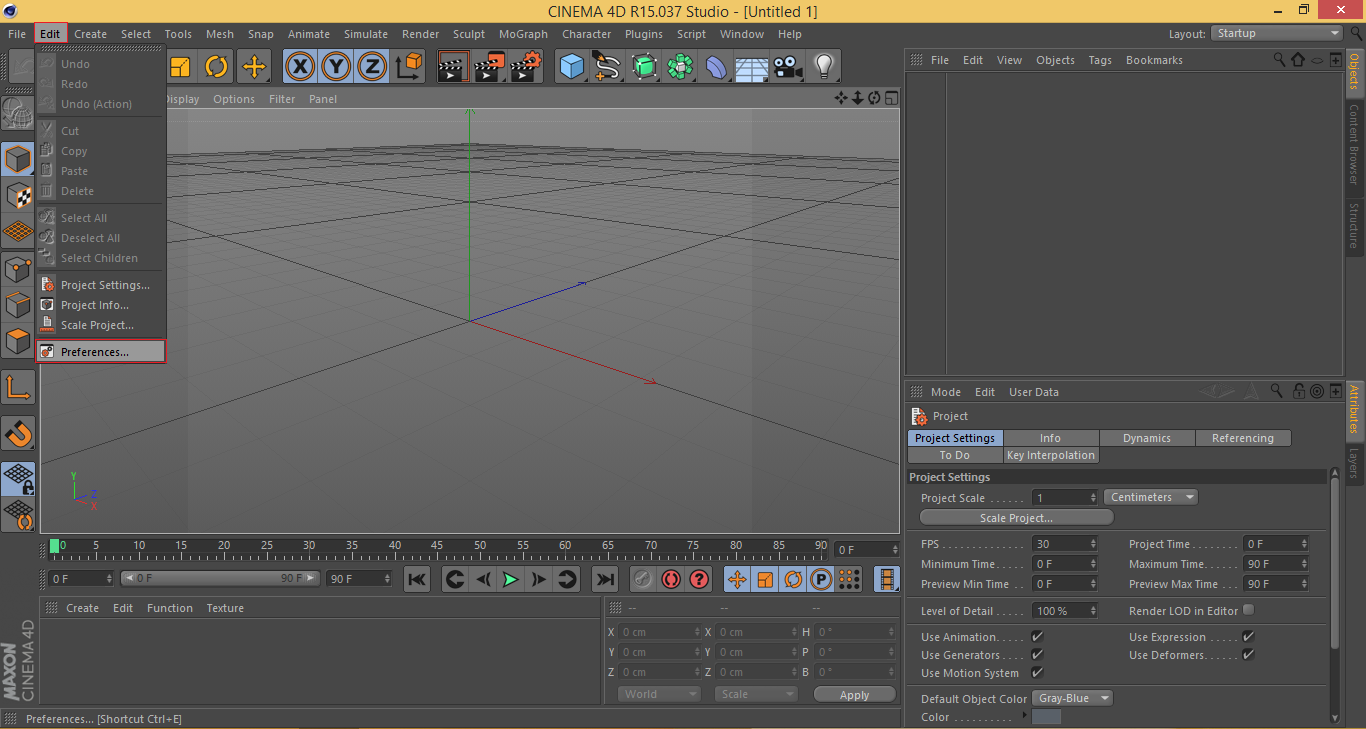The width and height of the screenshot is (1366, 729).
Task: Click frame 45 on timeline ruler
Action: tap(437, 546)
